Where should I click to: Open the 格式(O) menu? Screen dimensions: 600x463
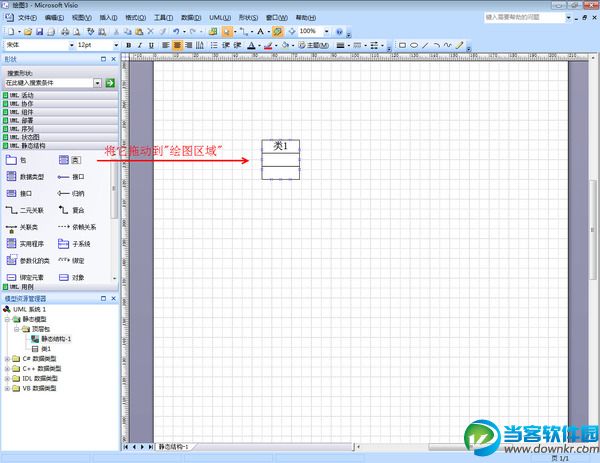(135, 18)
